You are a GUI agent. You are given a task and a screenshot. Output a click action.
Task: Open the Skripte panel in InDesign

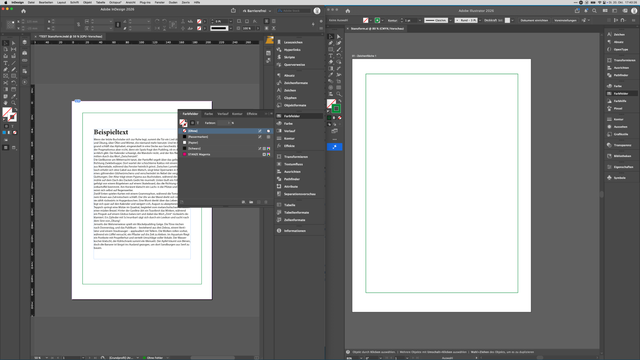pyautogui.click(x=289, y=57)
